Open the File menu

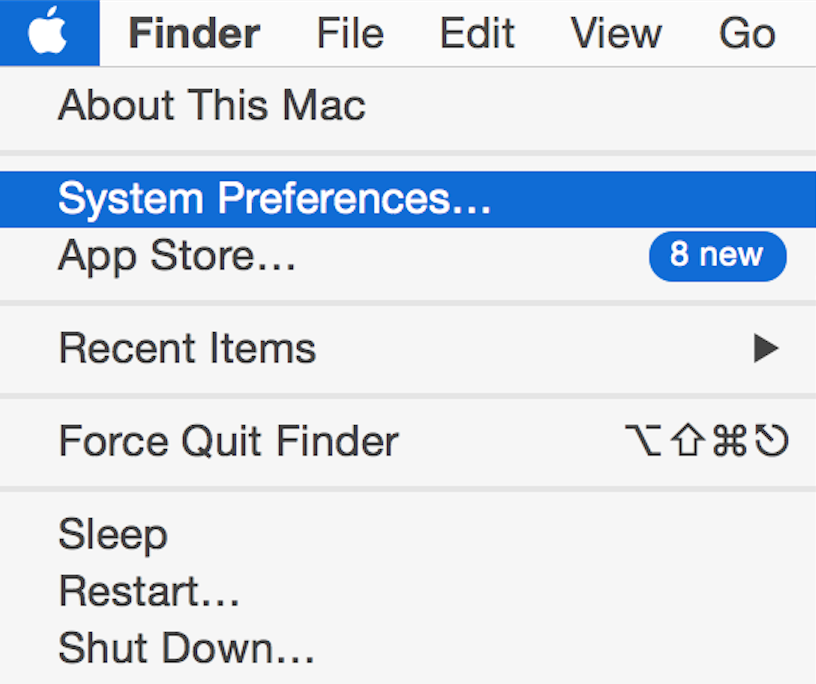pos(349,34)
